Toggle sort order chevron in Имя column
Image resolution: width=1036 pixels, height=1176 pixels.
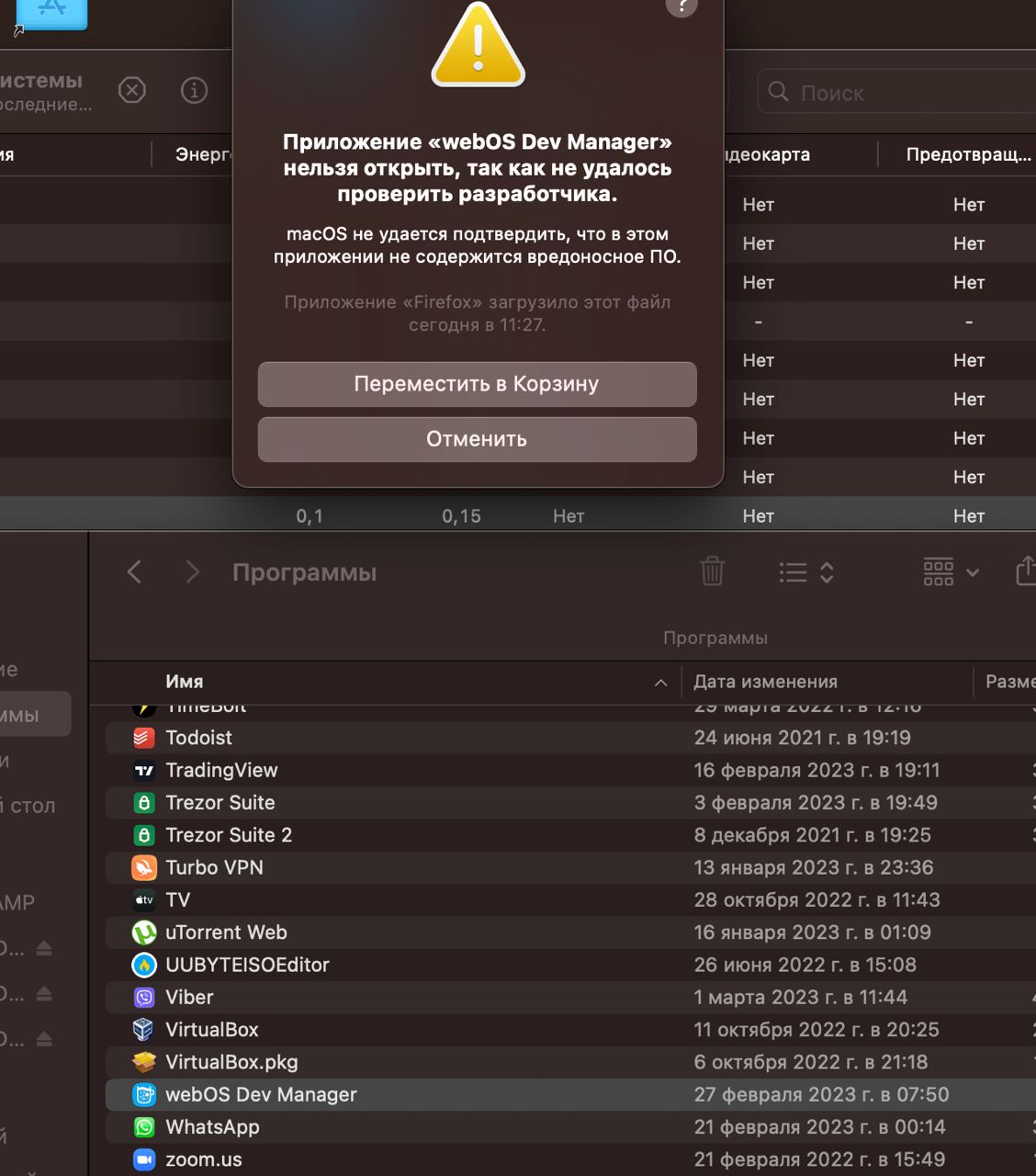point(660,683)
